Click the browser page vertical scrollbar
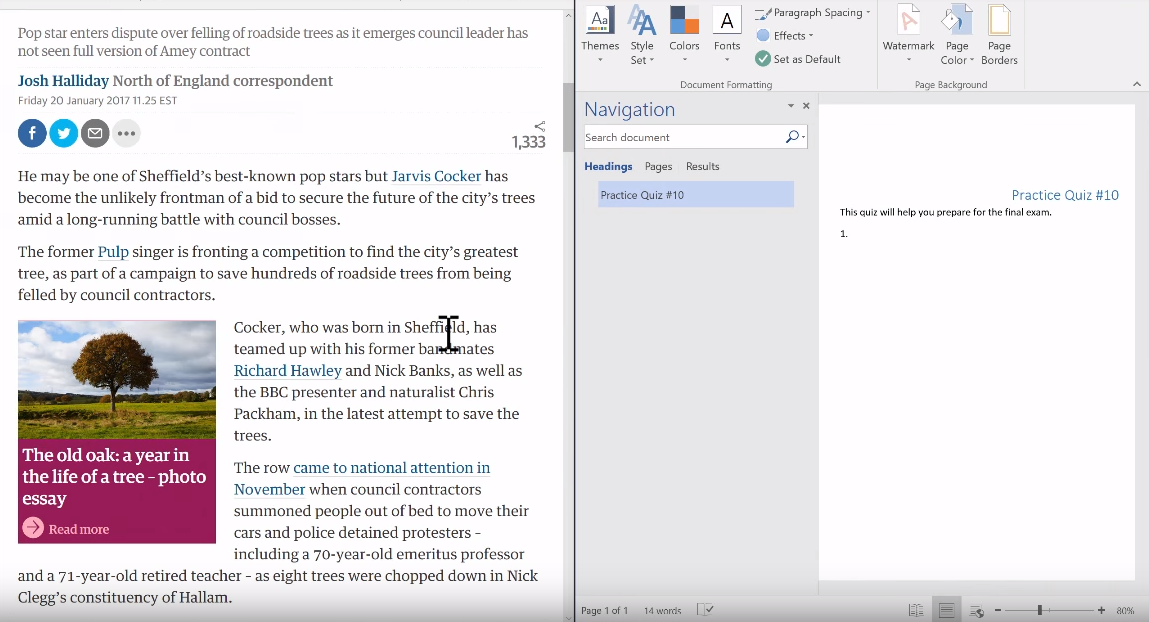The image size is (1149, 622). coord(569,118)
